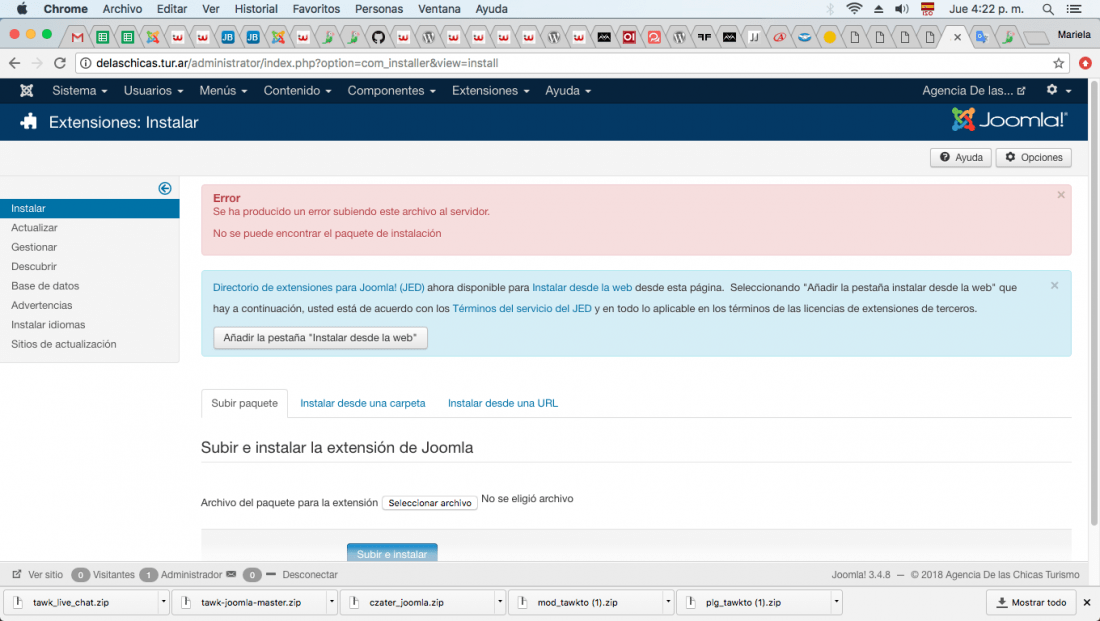This screenshot has width=1100, height=621.
Task: Close the blue JED info notice
Action: pyautogui.click(x=1054, y=286)
